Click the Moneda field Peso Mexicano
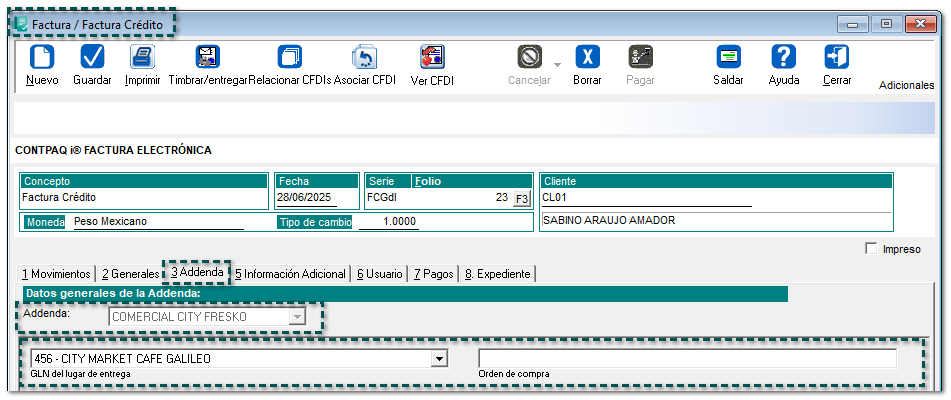 click(158, 222)
